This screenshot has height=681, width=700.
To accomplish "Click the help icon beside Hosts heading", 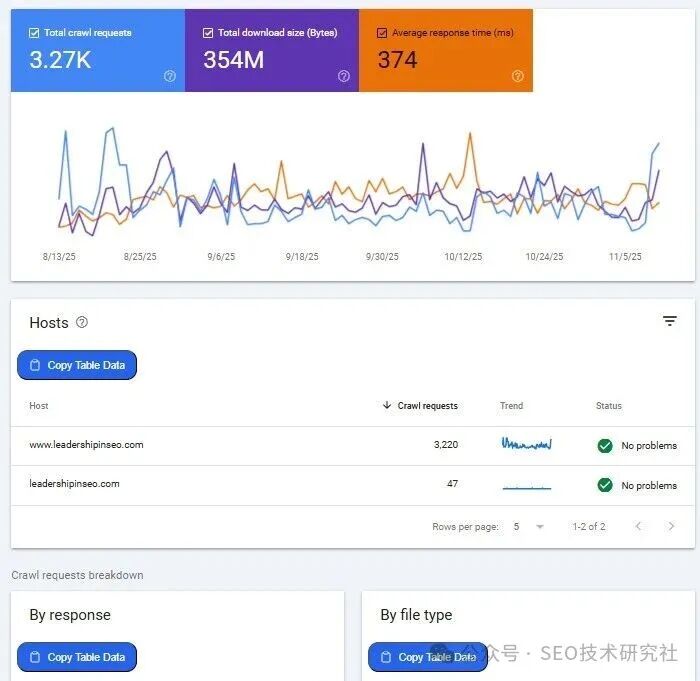I will click(82, 322).
